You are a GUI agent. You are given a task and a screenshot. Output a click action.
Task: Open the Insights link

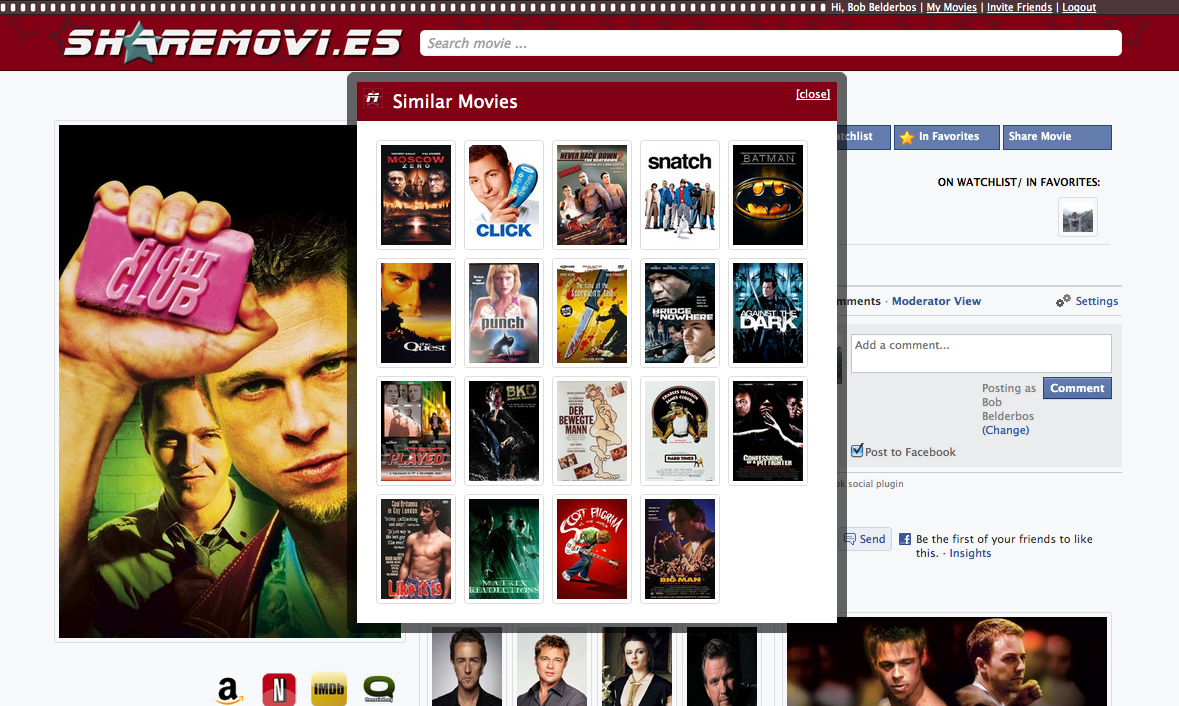tap(970, 553)
